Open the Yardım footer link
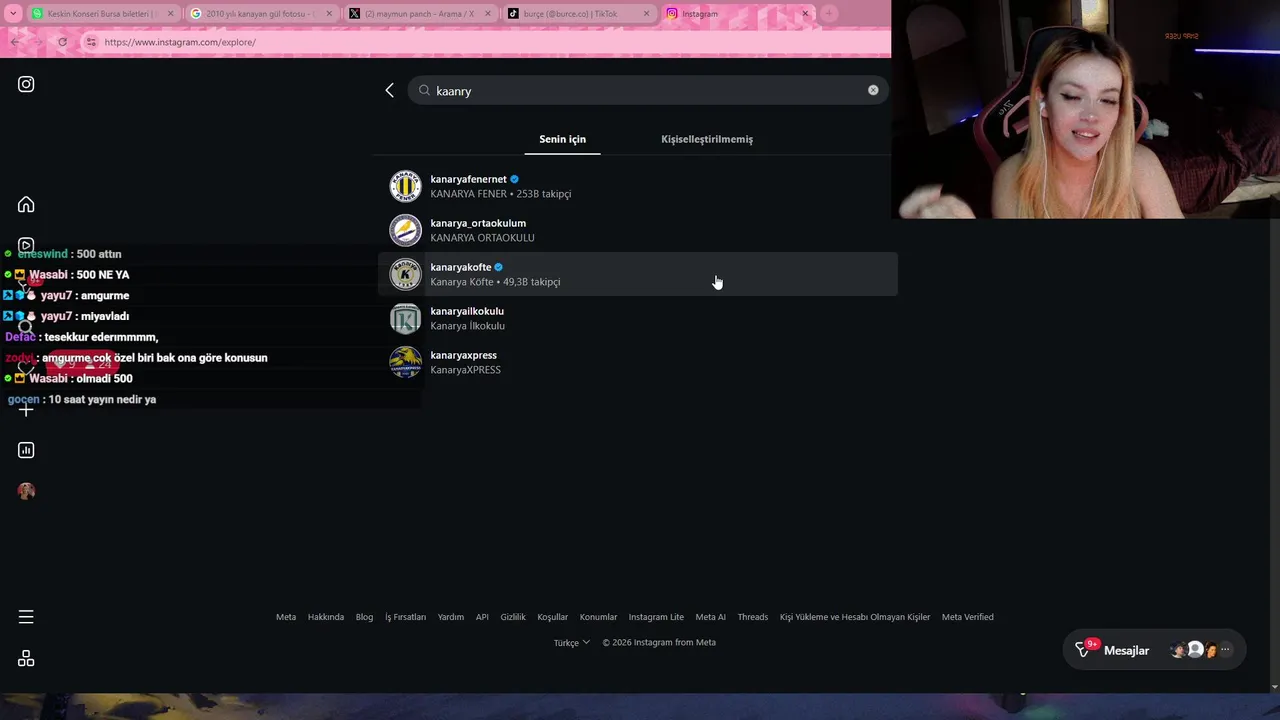Viewport: 1280px width, 720px height. [451, 617]
